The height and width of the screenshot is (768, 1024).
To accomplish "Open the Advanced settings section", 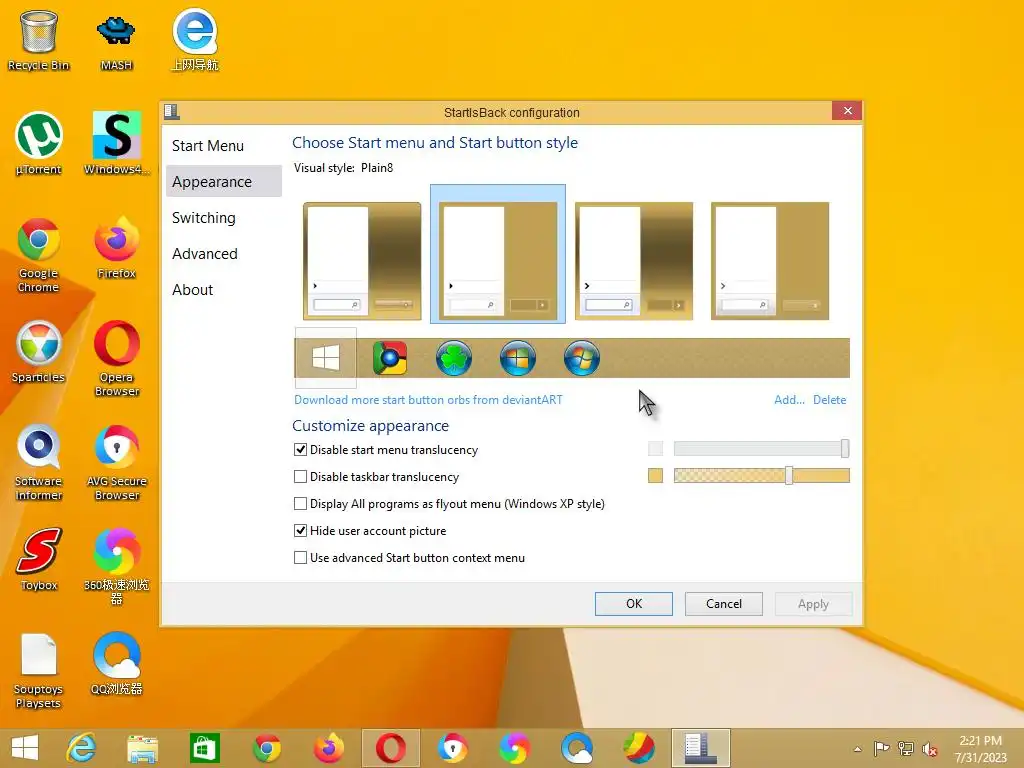I will pyautogui.click(x=224, y=253).
